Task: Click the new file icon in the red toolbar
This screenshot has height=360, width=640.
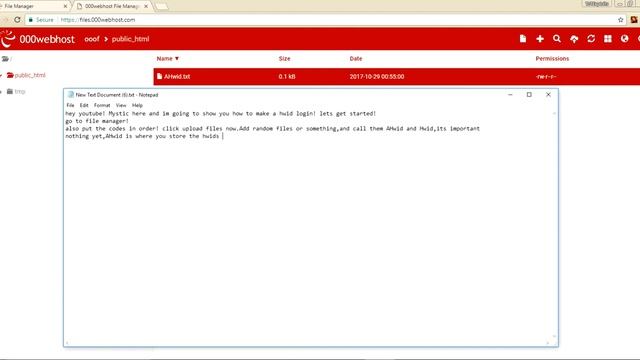Action: click(522, 39)
